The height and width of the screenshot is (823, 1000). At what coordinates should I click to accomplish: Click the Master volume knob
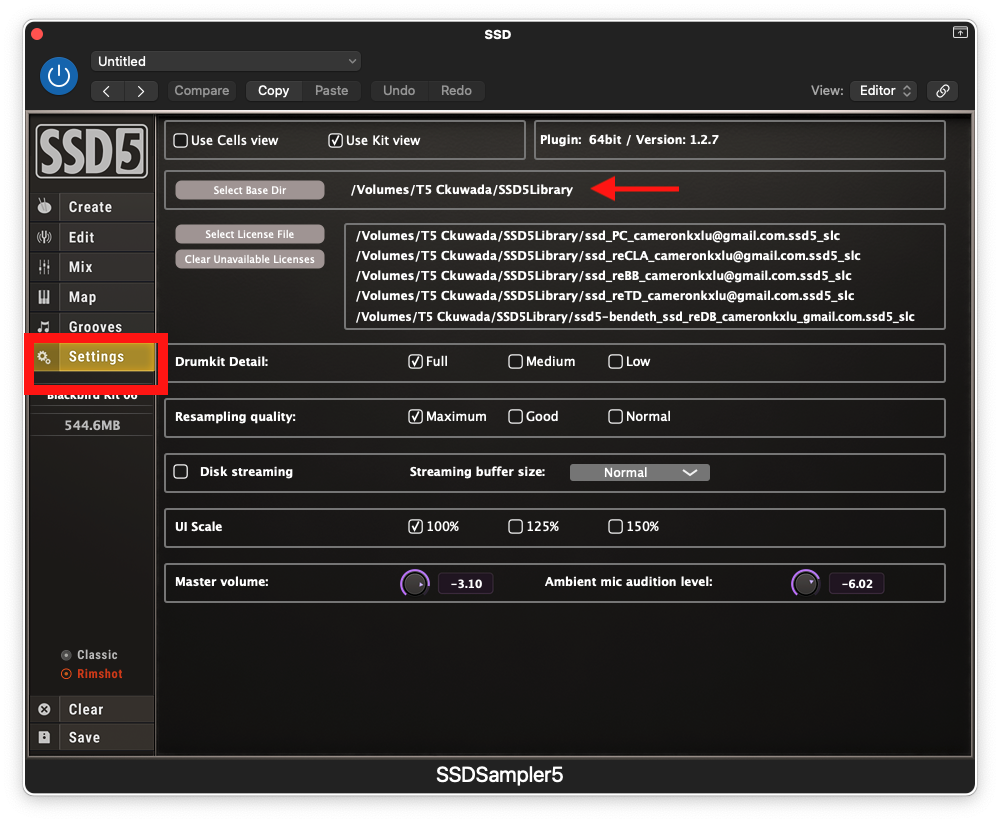(415, 583)
